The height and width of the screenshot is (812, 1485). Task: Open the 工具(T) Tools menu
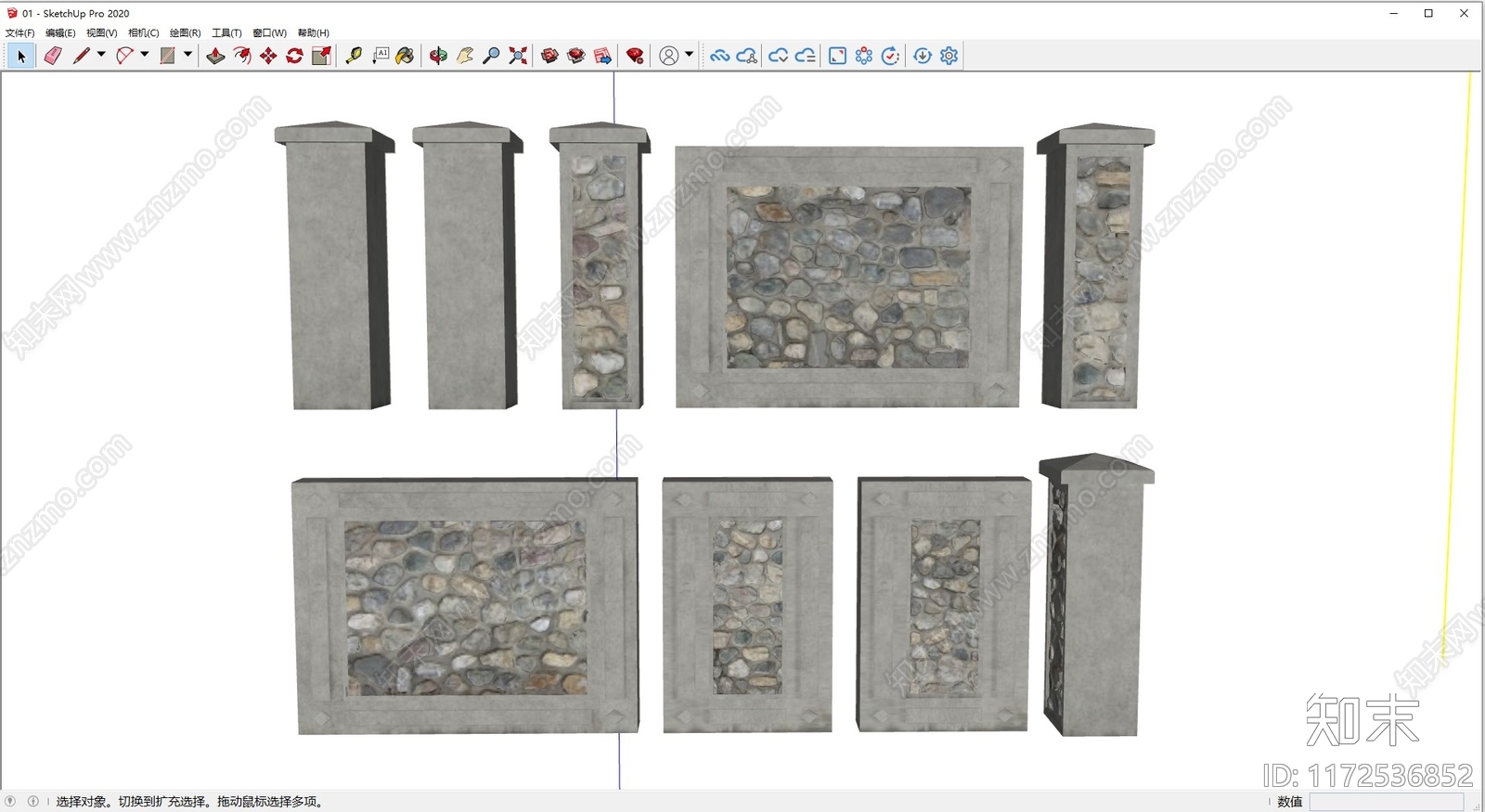coord(226,32)
